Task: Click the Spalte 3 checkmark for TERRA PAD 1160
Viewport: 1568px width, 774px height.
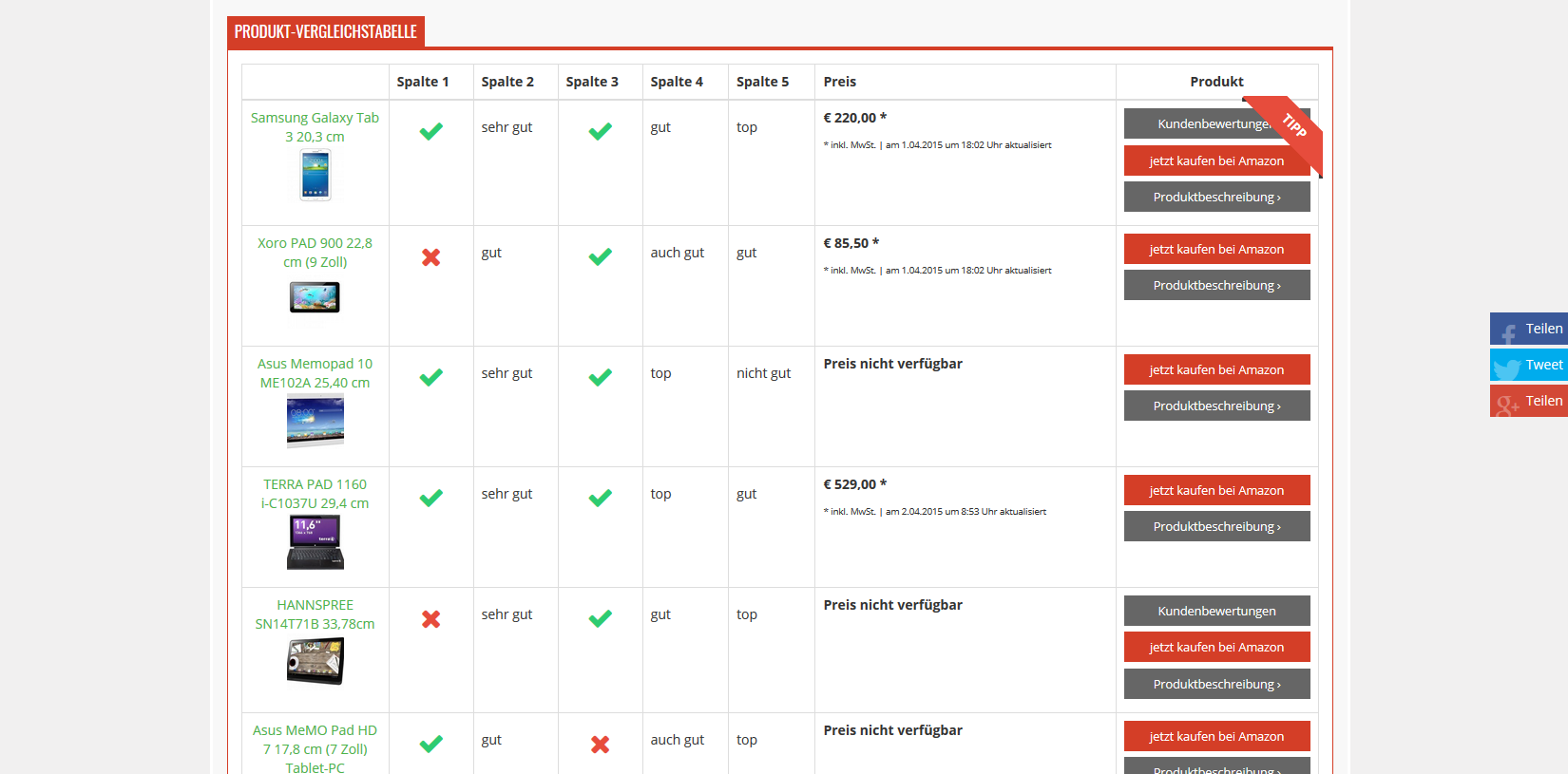Action: pos(601,498)
